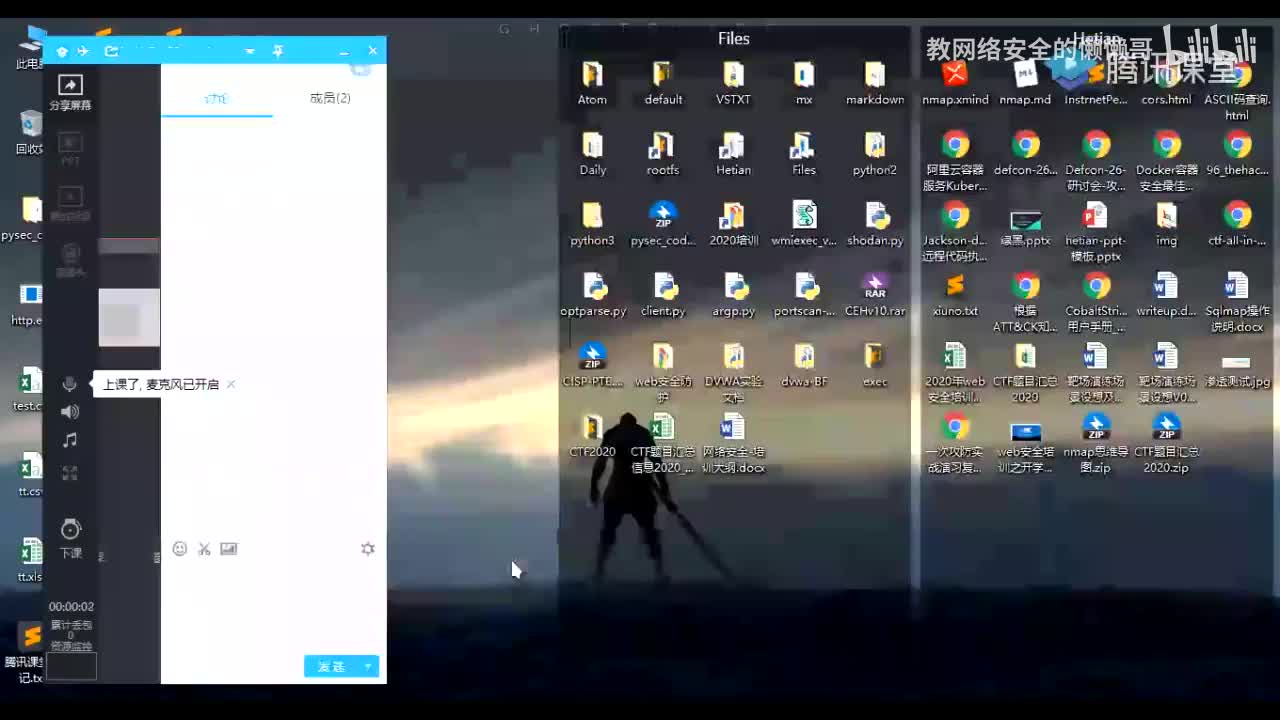The width and height of the screenshot is (1280, 720).
Task: Open the exec folder
Action: pos(875,366)
